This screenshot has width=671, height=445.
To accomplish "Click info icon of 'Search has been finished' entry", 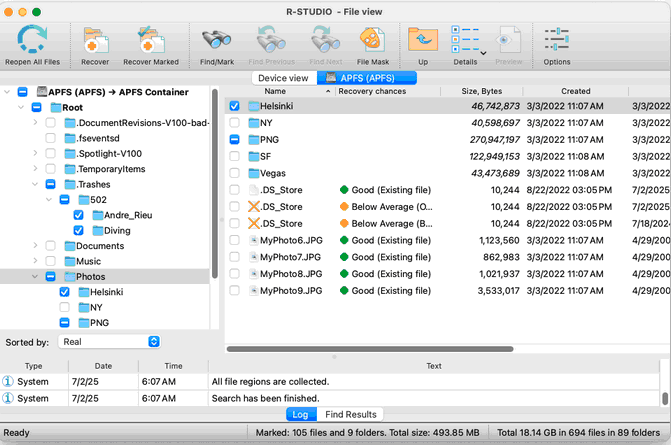I will click(8, 398).
